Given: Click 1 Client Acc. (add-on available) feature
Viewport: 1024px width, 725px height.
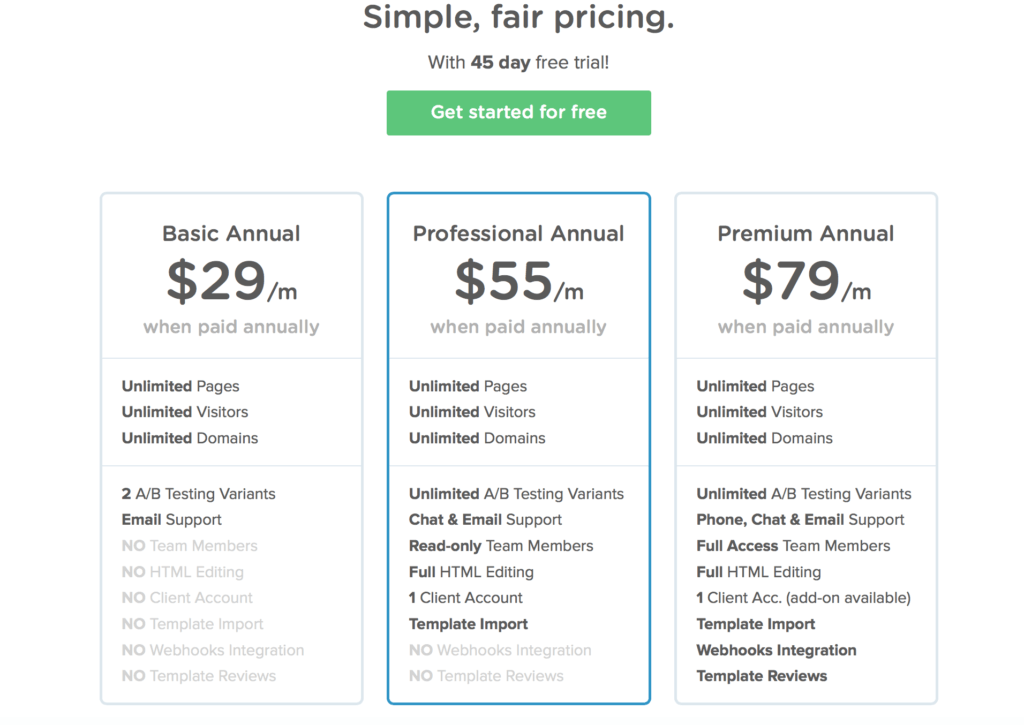Looking at the screenshot, I should click(803, 598).
